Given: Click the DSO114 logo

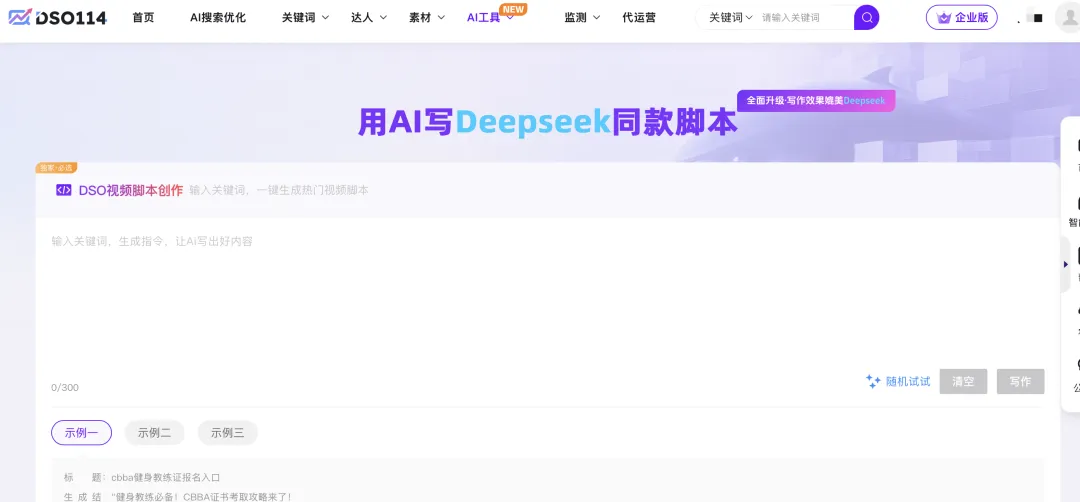Looking at the screenshot, I should click(57, 18).
